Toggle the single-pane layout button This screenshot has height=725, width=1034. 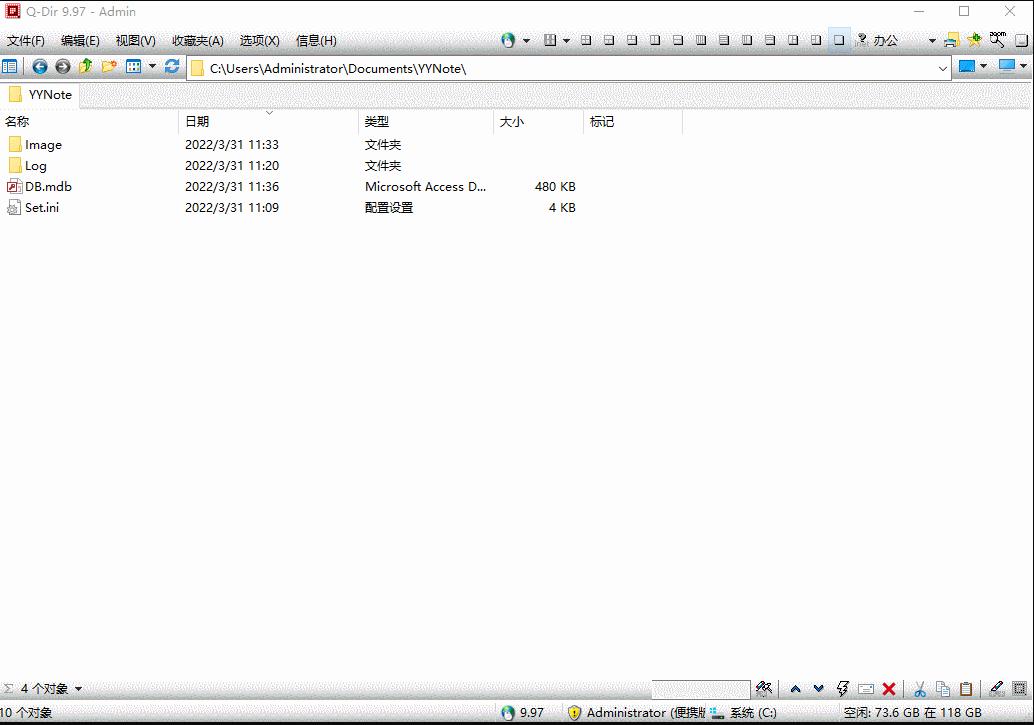coord(838,39)
